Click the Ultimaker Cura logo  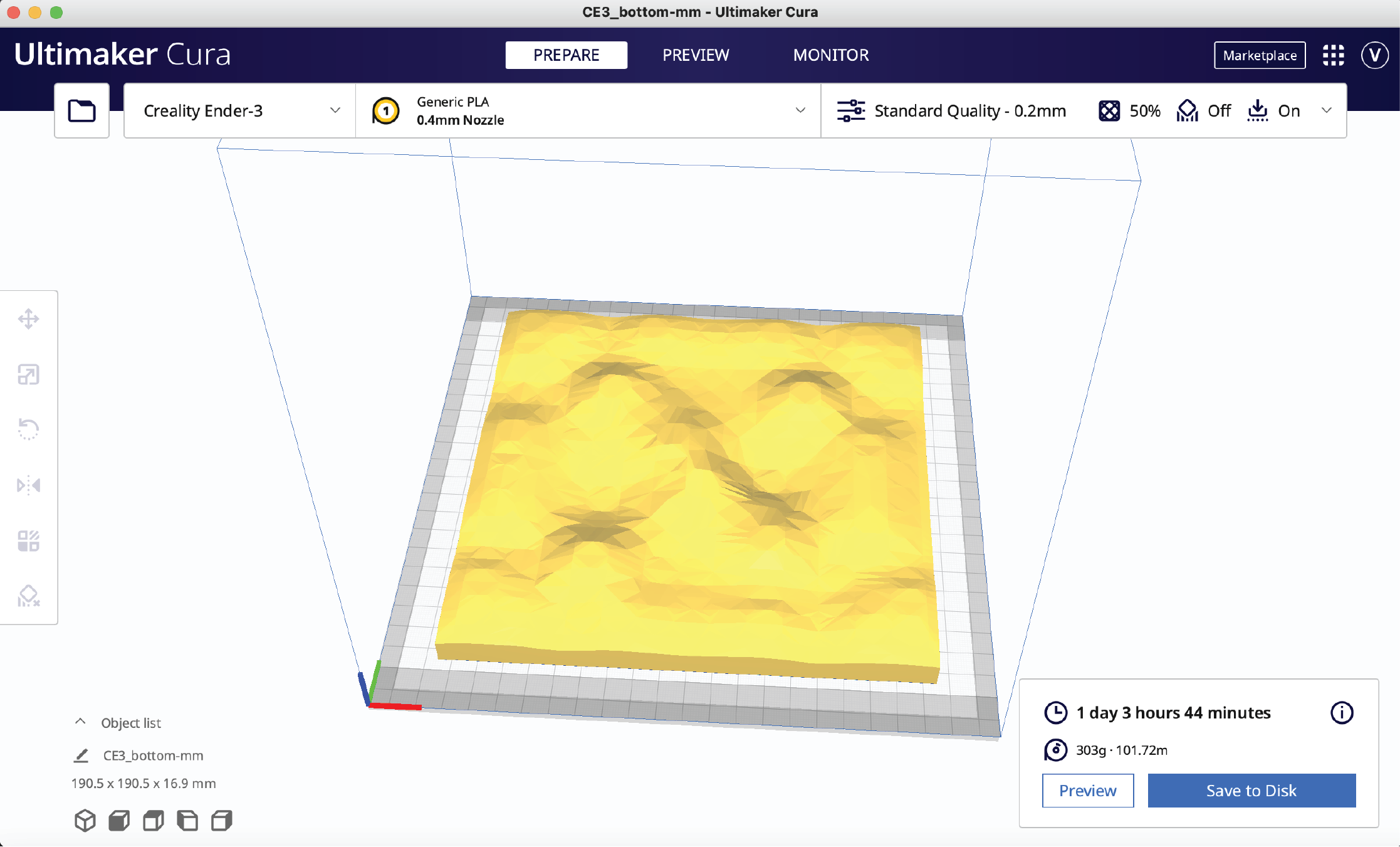click(x=122, y=55)
